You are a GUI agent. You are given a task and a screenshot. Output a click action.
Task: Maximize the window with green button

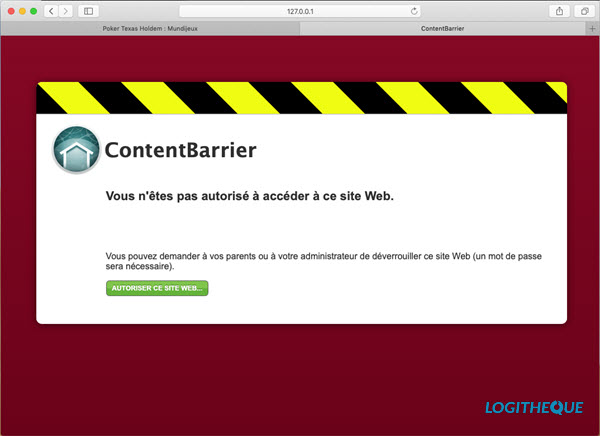(34, 11)
